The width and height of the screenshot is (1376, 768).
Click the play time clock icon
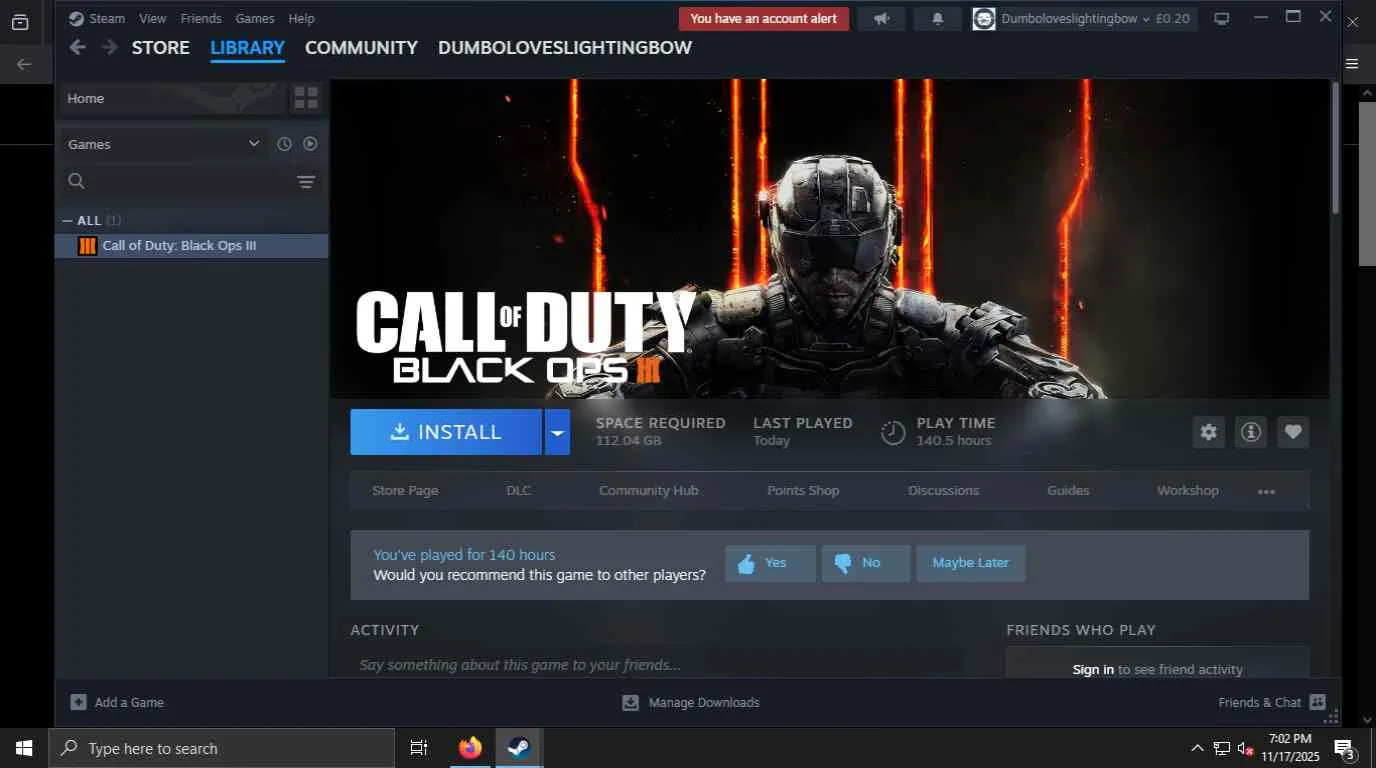coord(893,432)
